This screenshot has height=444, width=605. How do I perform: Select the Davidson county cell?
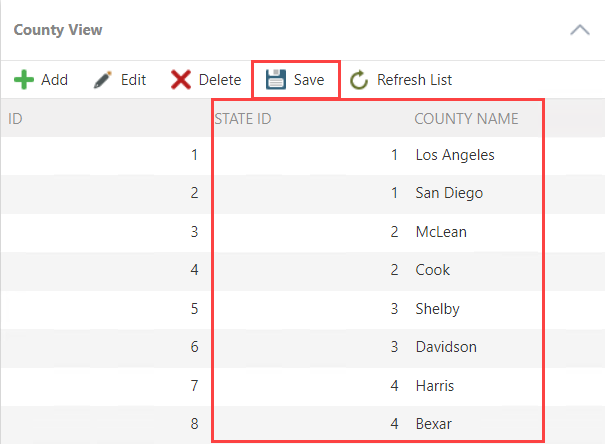click(446, 347)
